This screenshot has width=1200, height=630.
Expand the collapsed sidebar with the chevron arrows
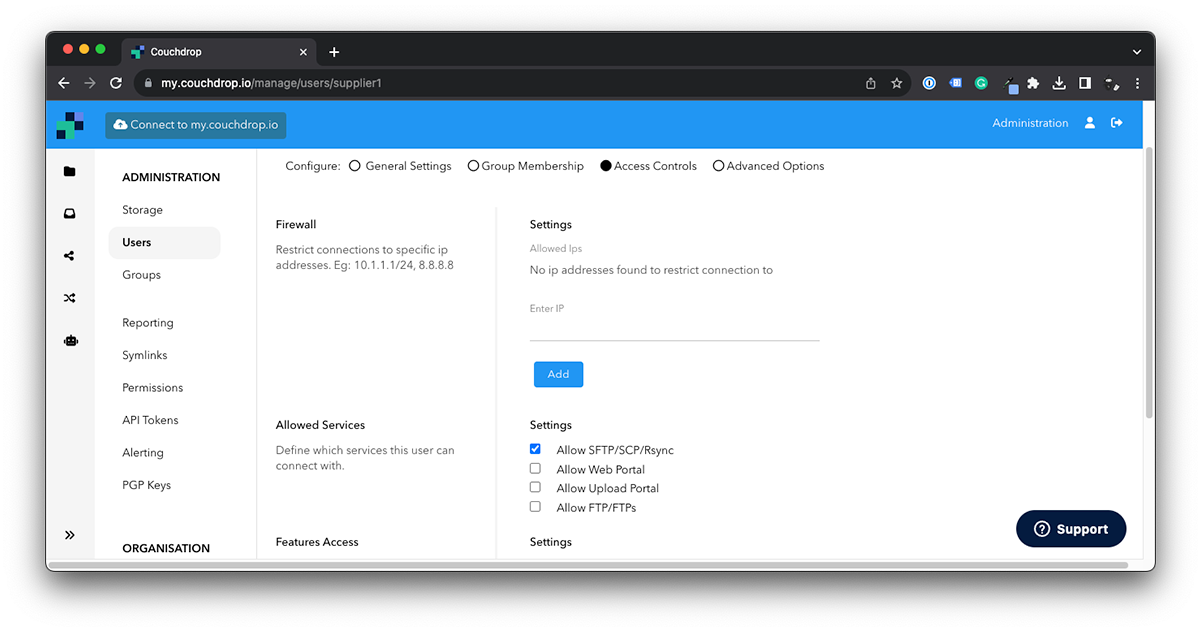(69, 535)
